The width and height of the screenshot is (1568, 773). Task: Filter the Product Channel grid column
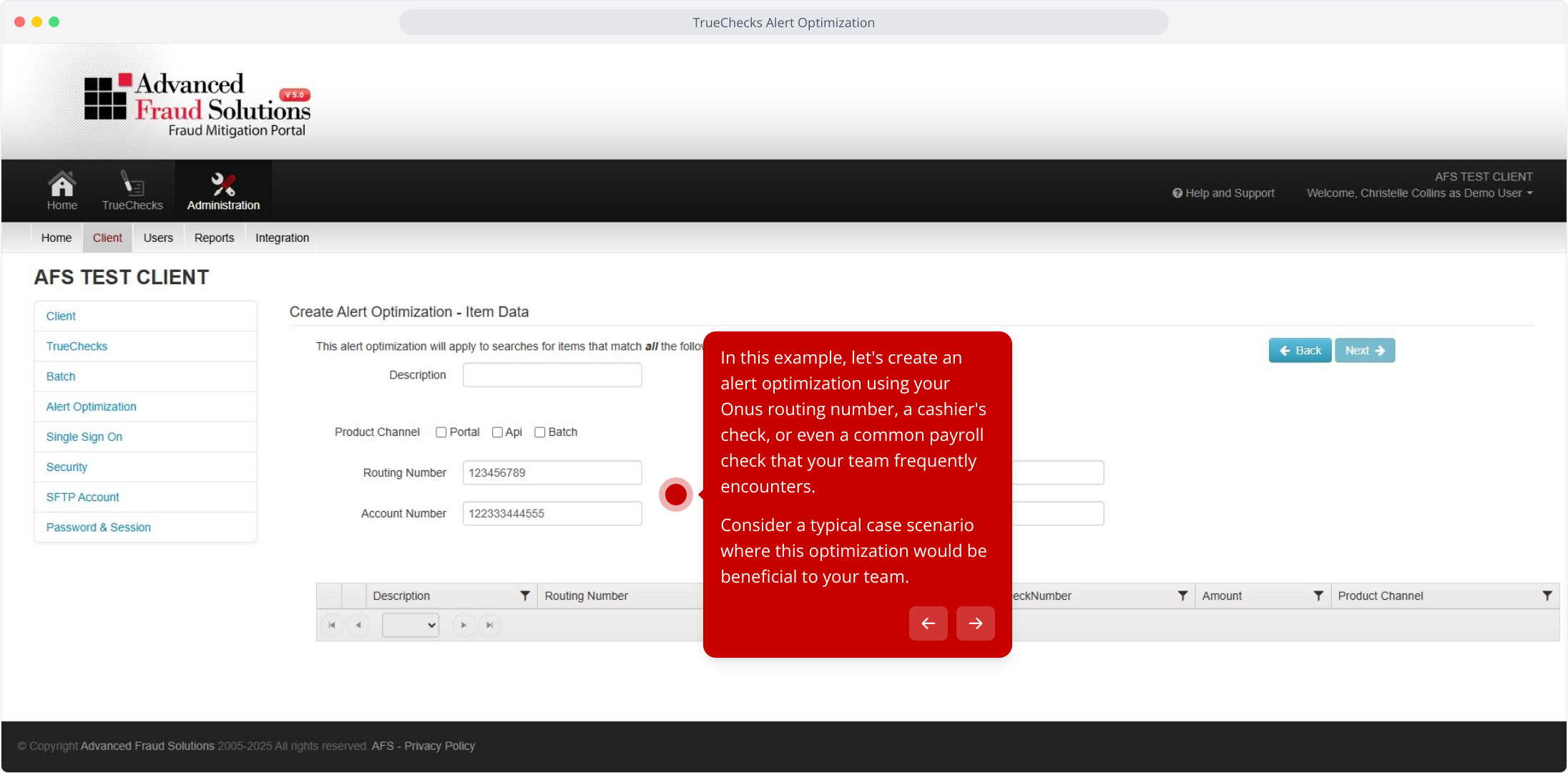(1547, 595)
